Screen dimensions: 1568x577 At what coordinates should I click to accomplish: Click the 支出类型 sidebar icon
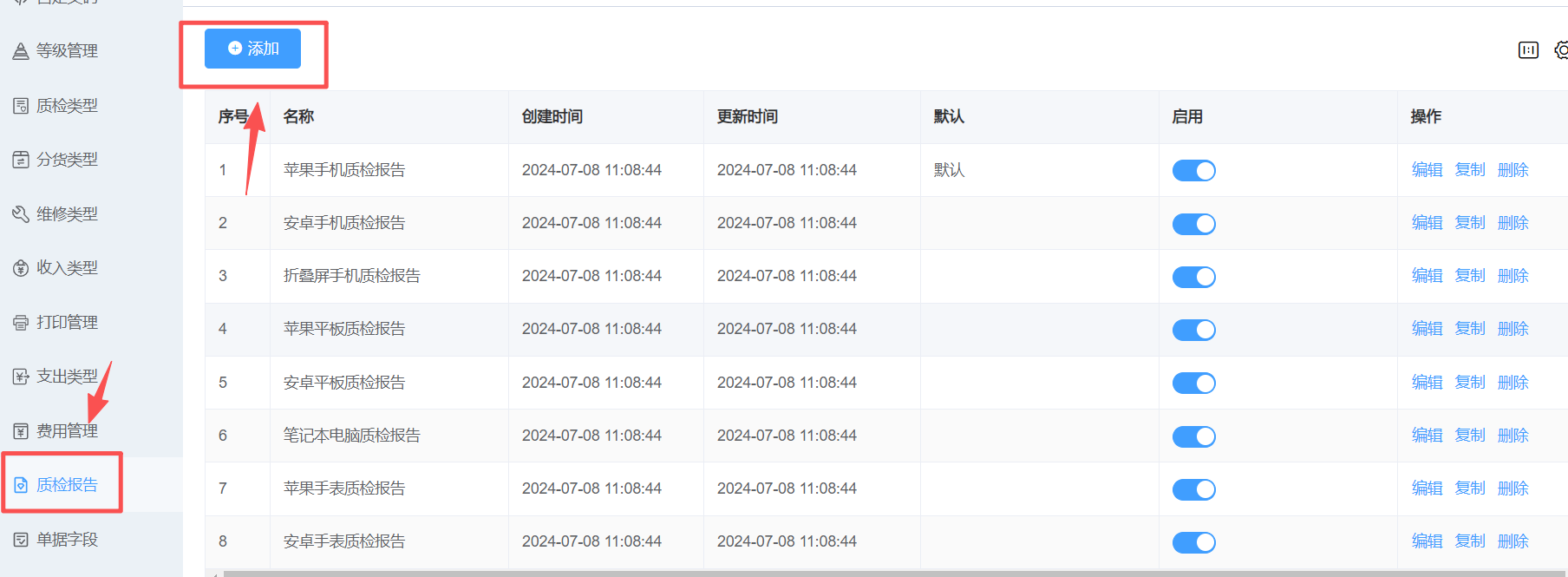click(21, 377)
